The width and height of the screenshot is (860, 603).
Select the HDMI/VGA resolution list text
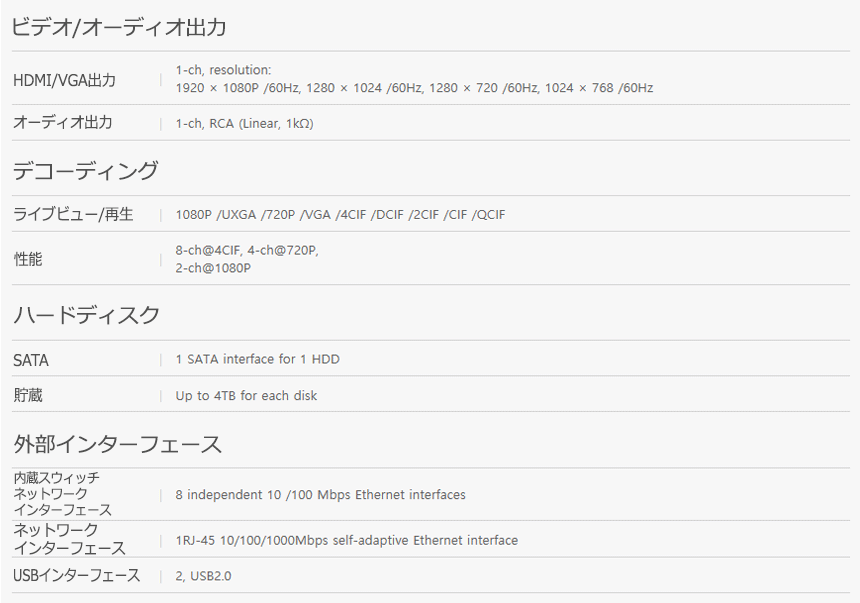pos(414,88)
